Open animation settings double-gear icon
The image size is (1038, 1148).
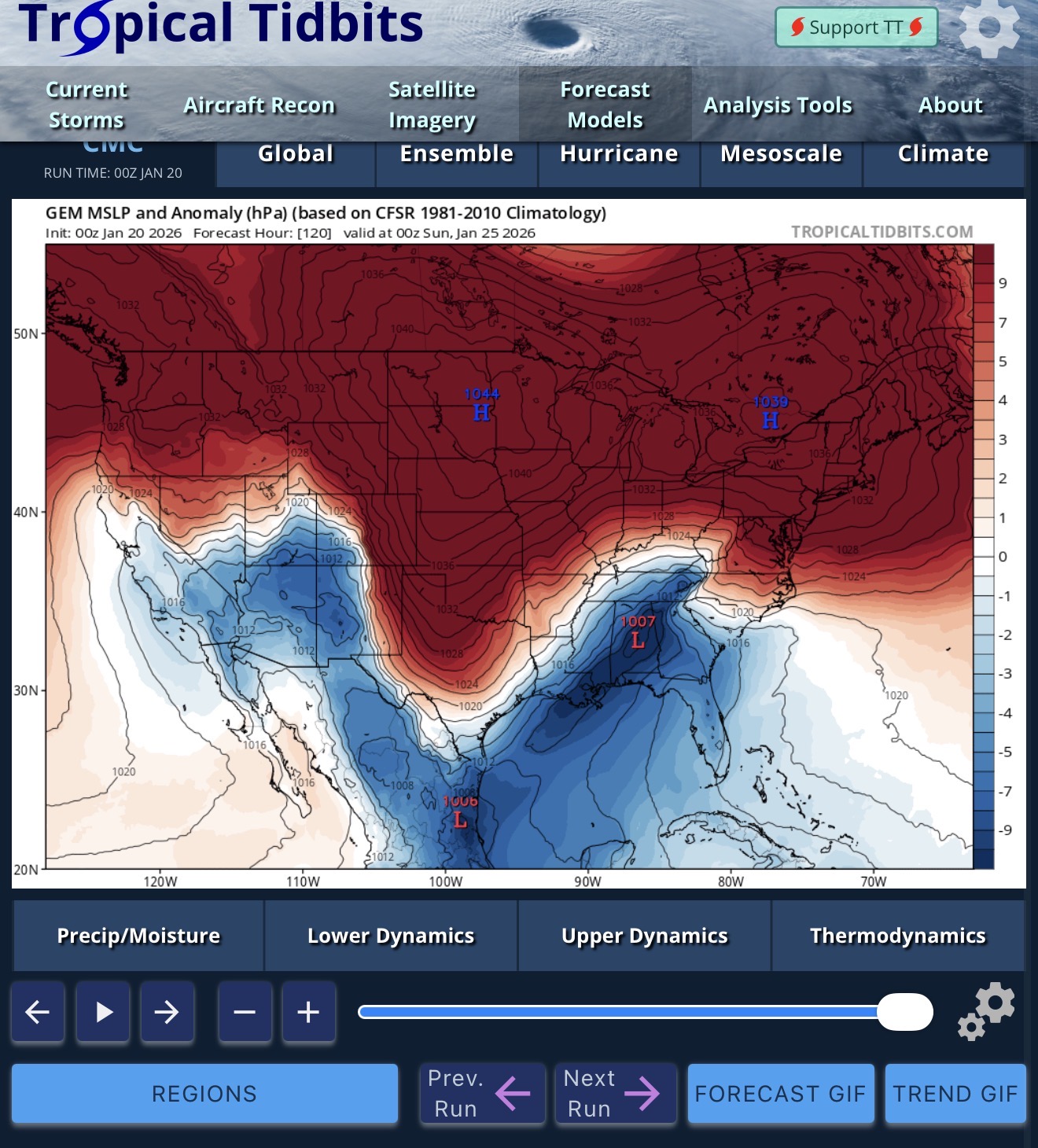(x=987, y=1012)
